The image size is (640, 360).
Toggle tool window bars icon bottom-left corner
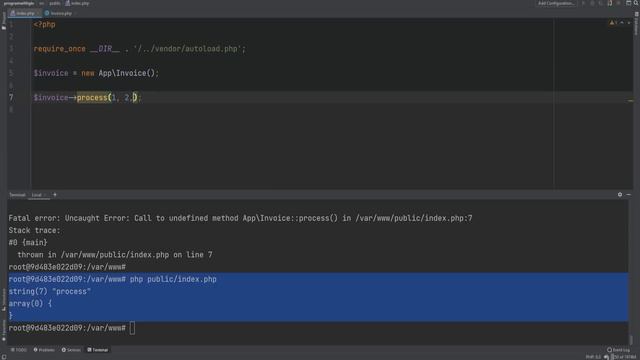coord(4,357)
